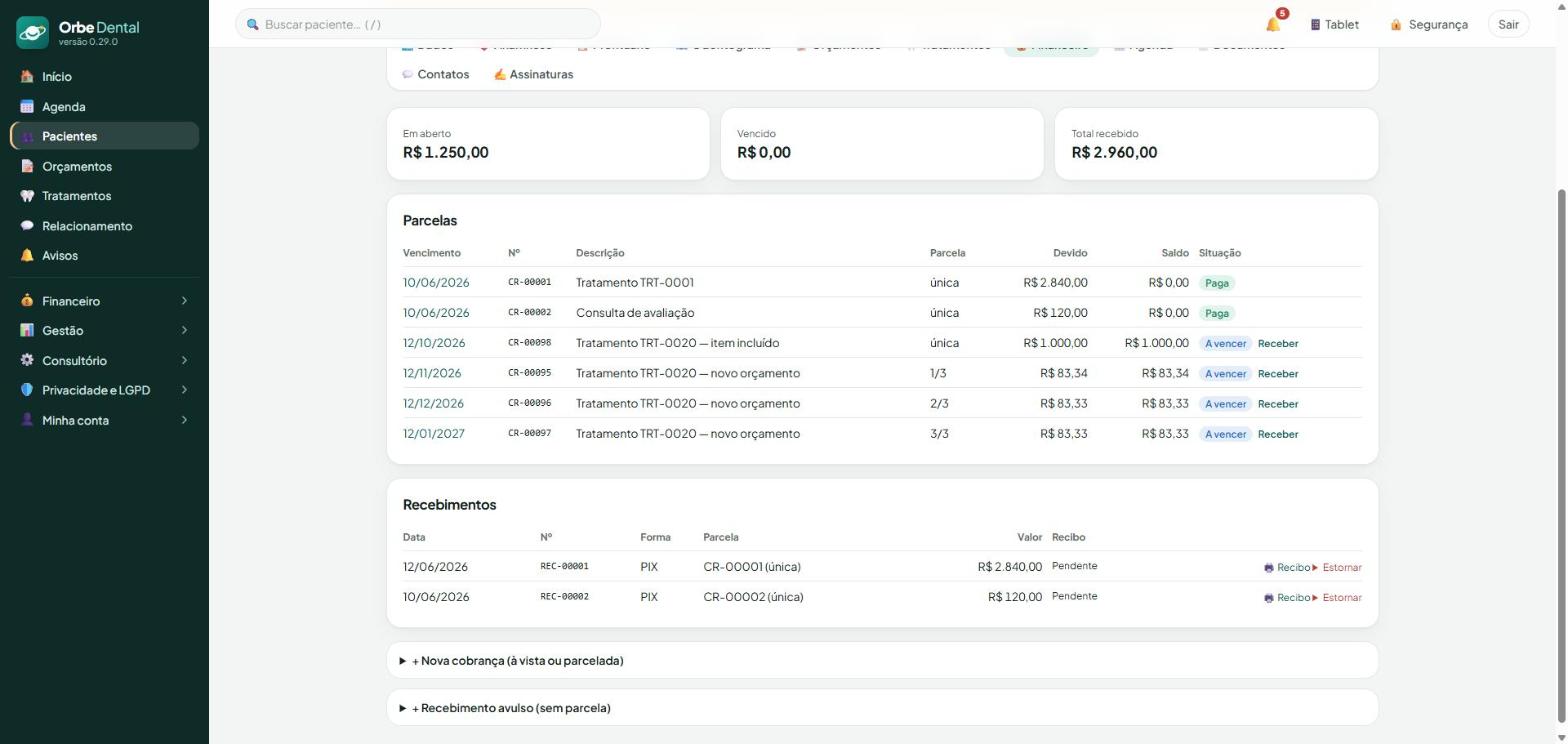Expand Nova cobrança (à vista ou parcelada)
The height and width of the screenshot is (744, 1568).
pyautogui.click(x=882, y=661)
